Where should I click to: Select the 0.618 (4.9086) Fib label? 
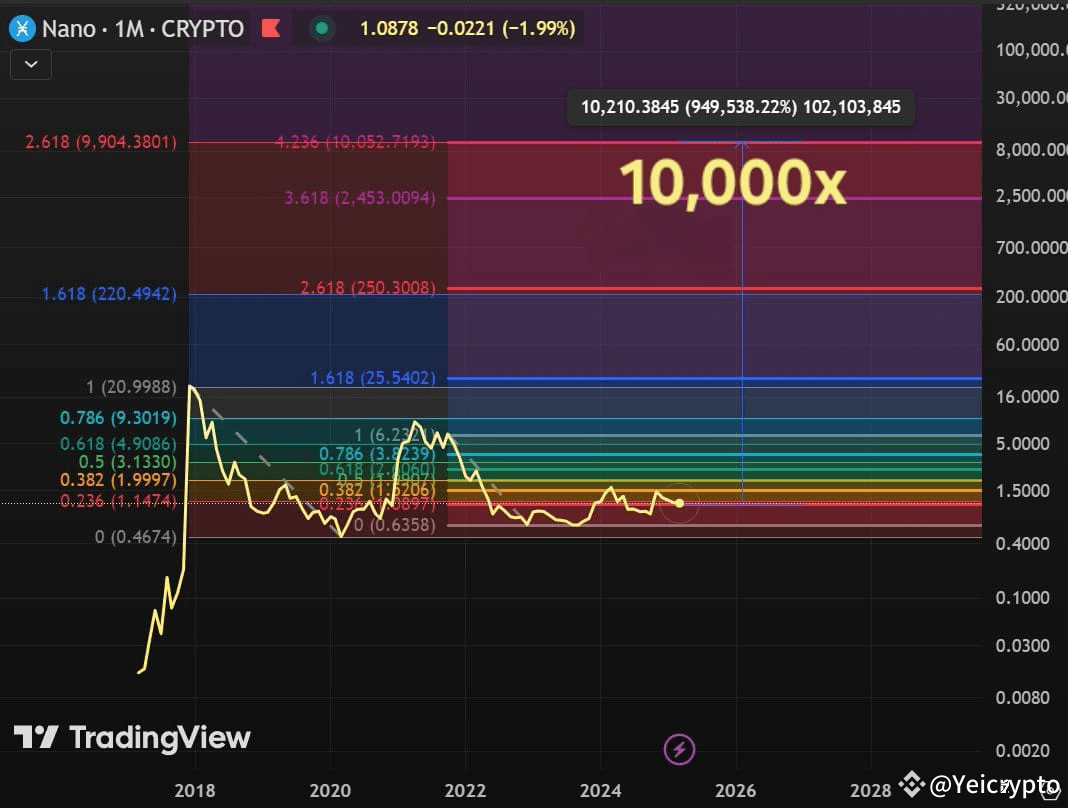(118, 444)
